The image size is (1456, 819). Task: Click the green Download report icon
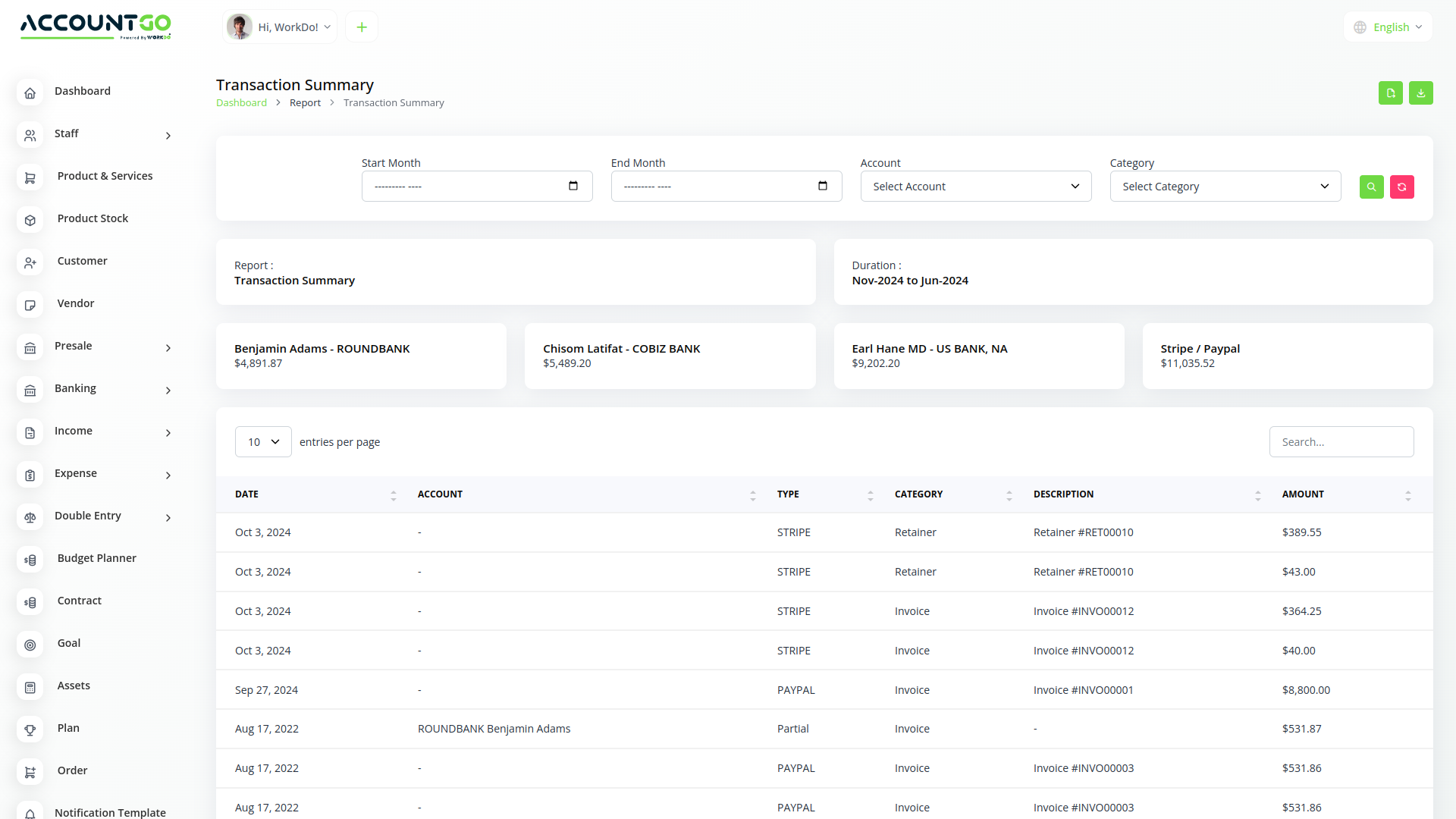[x=1420, y=93]
